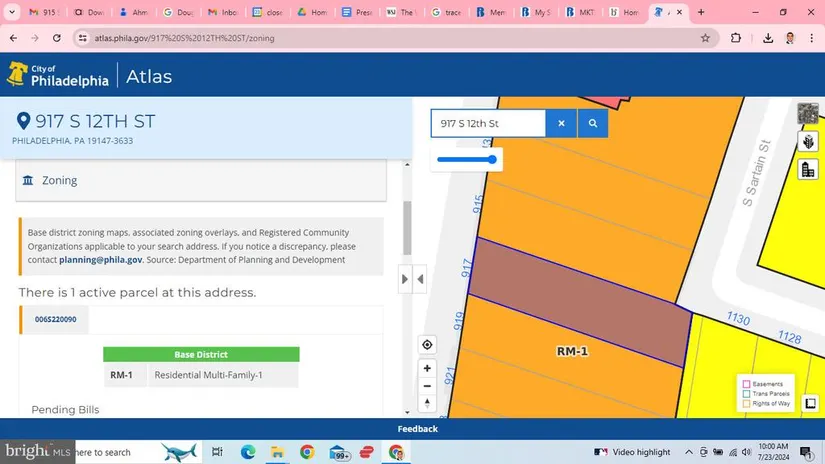Open the aerial imagery basemap button
Viewport: 825px width, 464px height.
tap(807, 114)
